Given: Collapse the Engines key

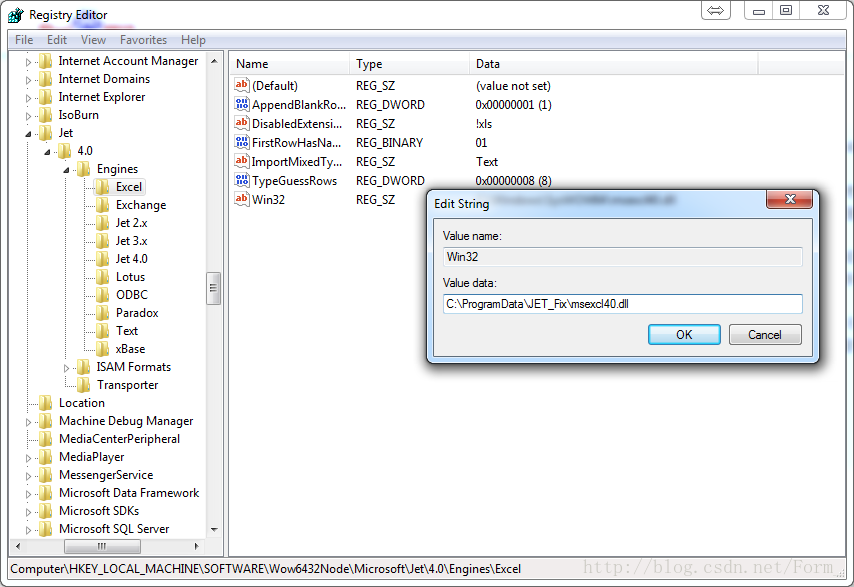Looking at the screenshot, I should point(66,170).
